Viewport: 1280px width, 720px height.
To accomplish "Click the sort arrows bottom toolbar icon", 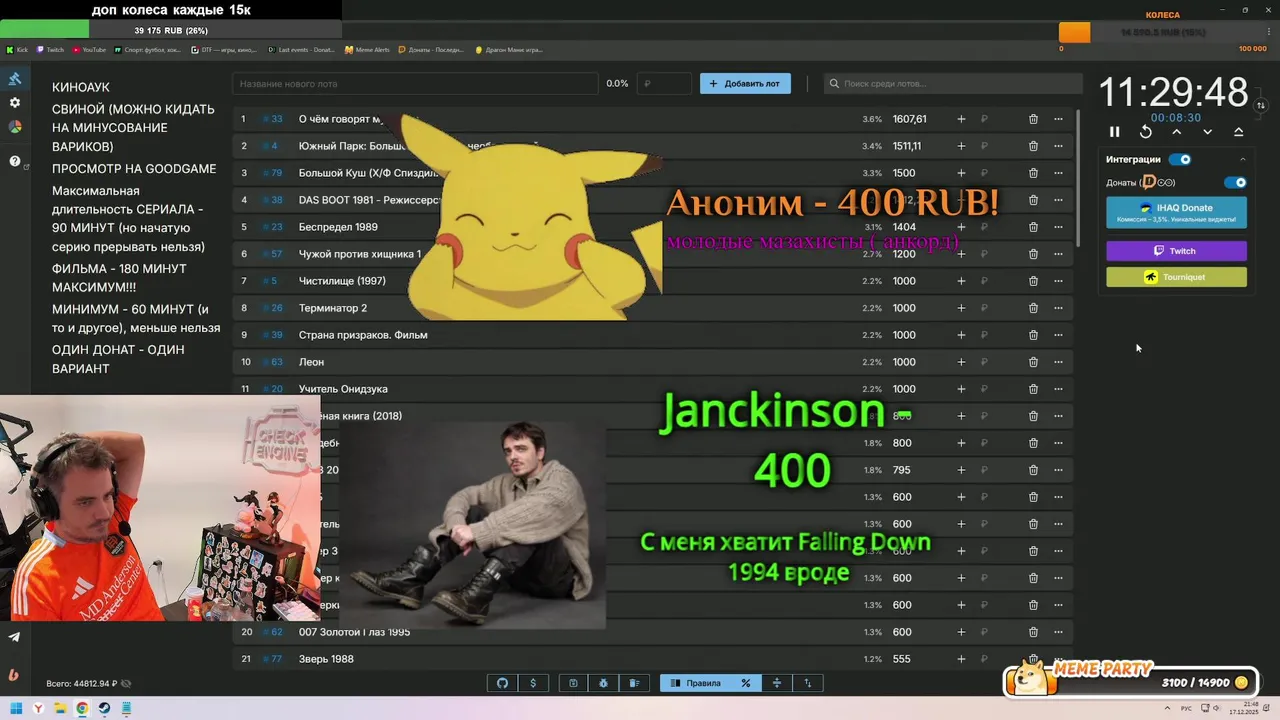I will pyautogui.click(x=808, y=683).
